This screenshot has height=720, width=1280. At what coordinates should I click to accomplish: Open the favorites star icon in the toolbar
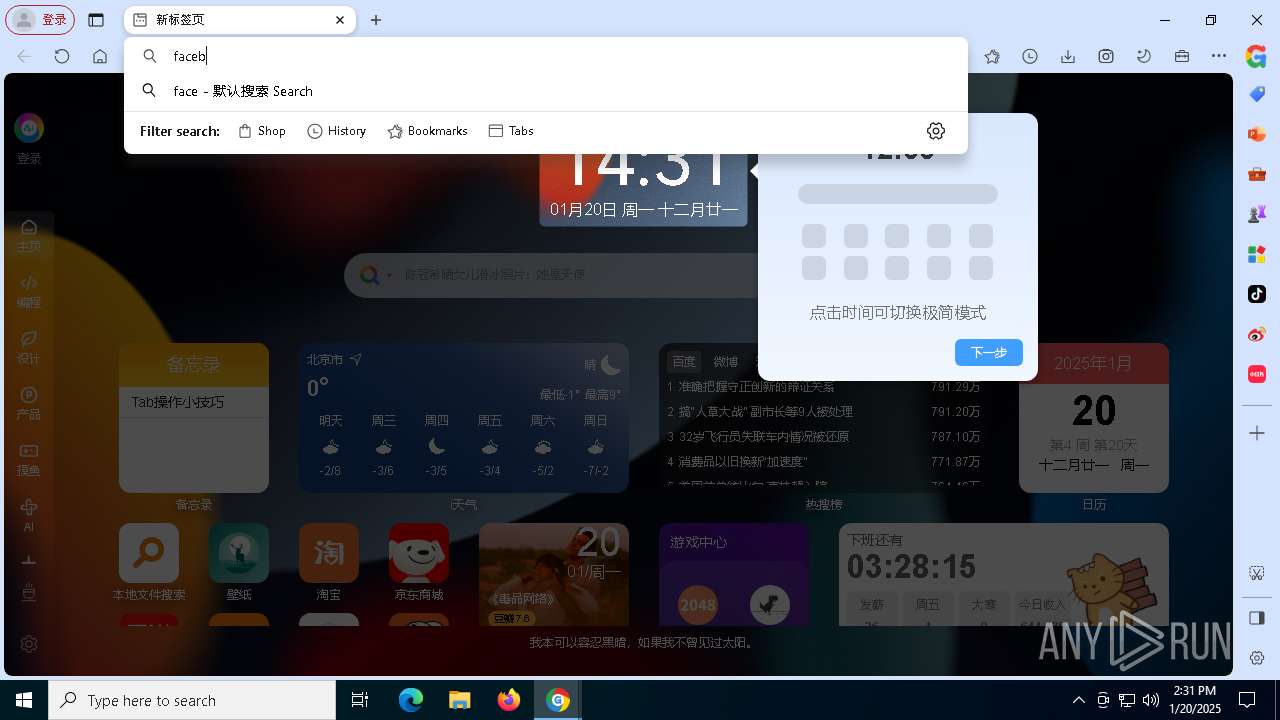click(992, 57)
